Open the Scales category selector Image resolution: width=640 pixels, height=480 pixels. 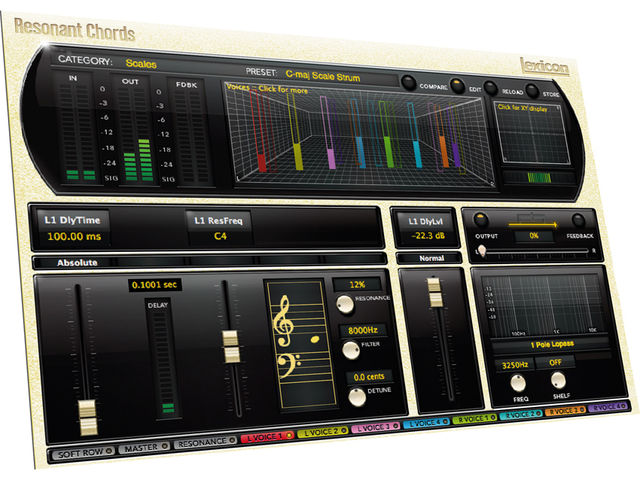pyautogui.click(x=141, y=64)
